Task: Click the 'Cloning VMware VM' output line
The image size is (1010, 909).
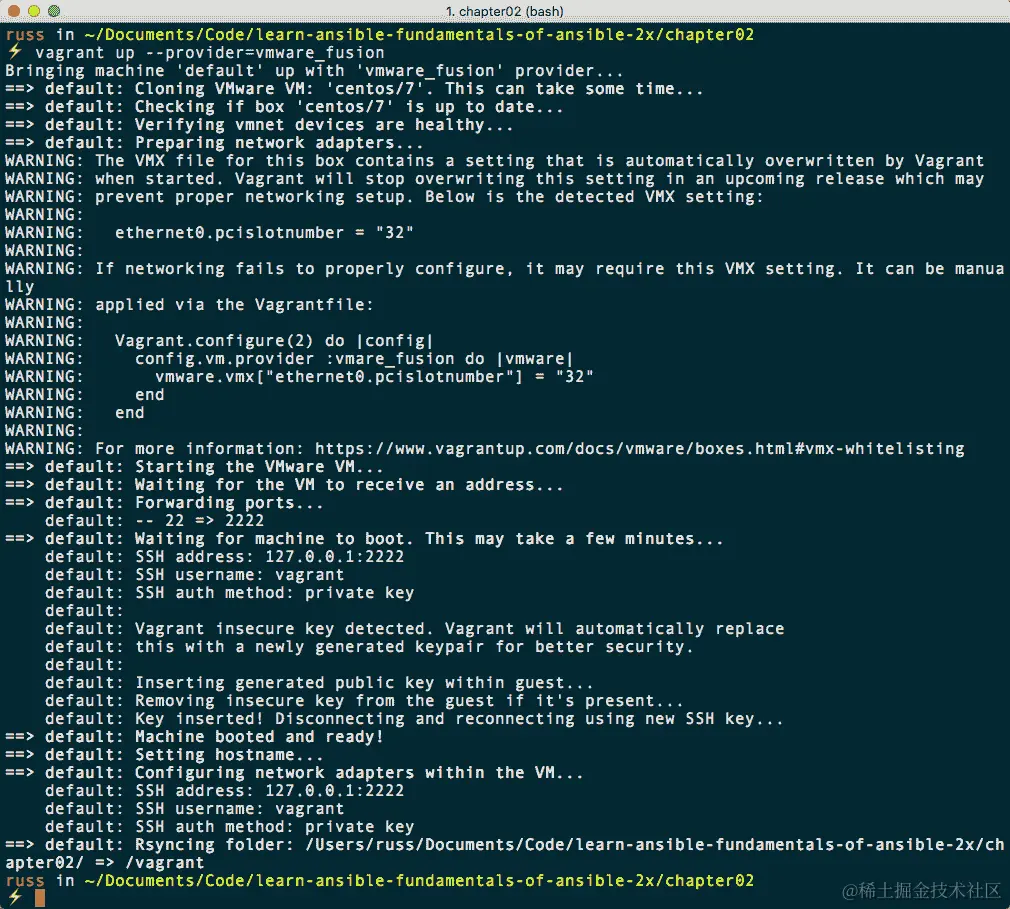Action: pos(354,89)
